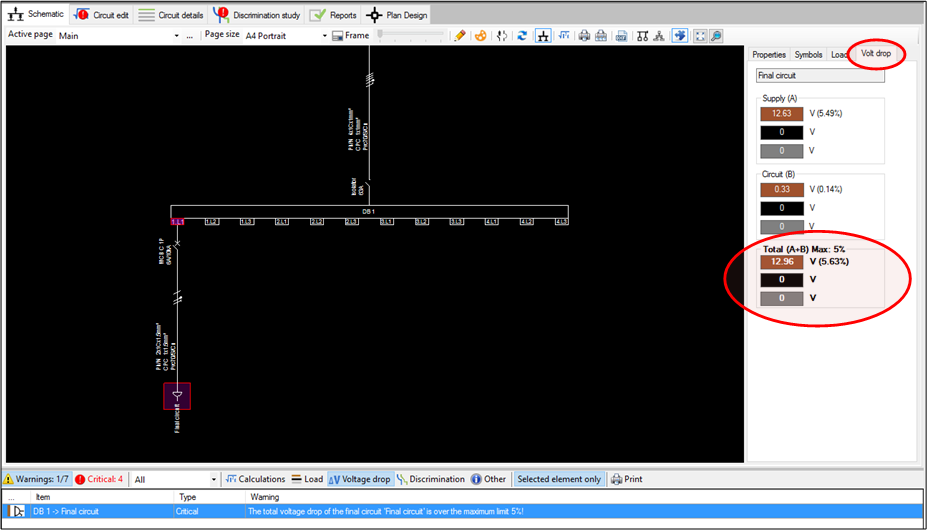Toggle the Discrimination warning filter
Screen dimensions: 927x530
click(x=430, y=479)
